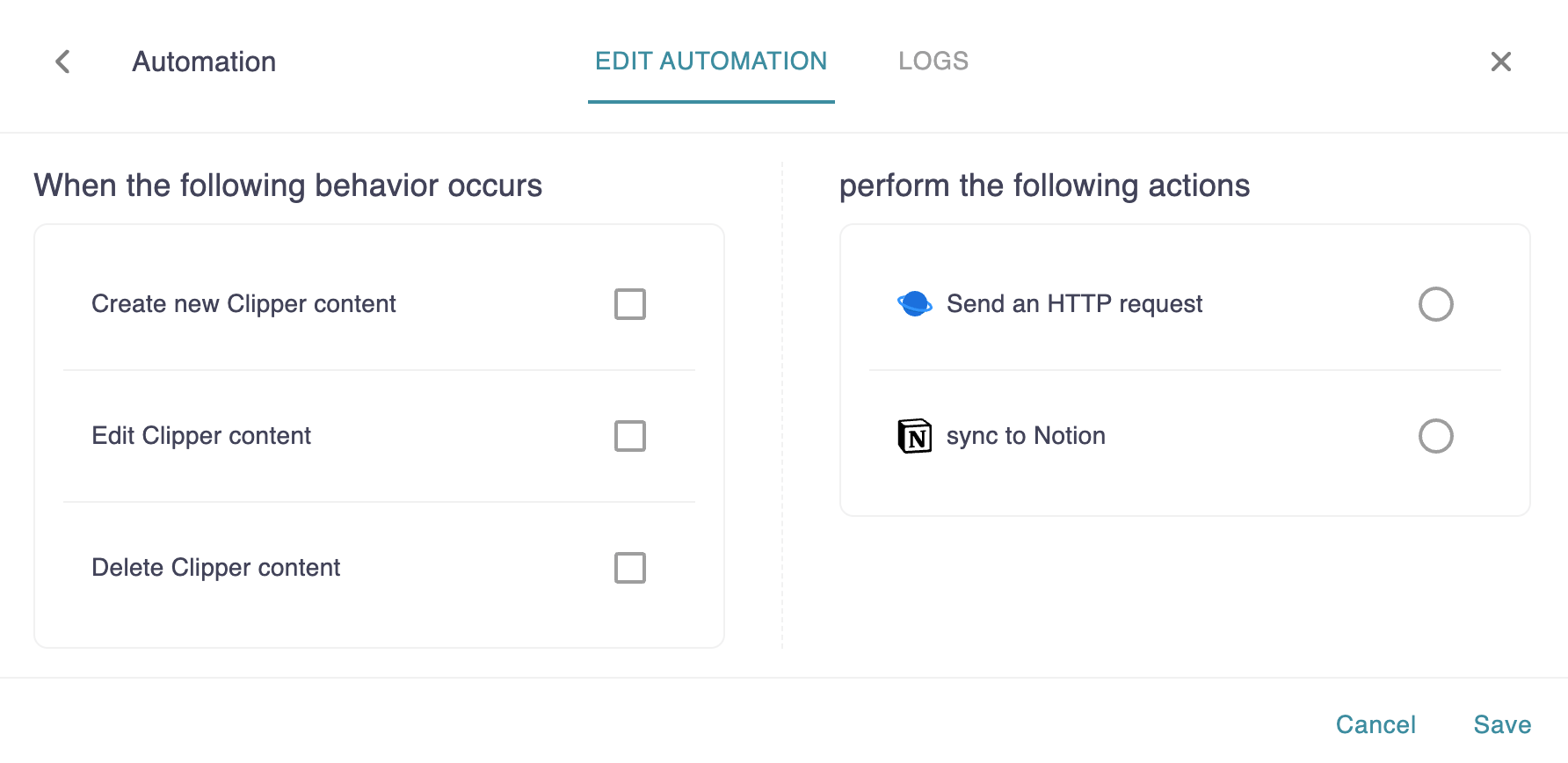Click the Automation title text
Viewport: 1568px width, 763px height.
click(x=204, y=62)
